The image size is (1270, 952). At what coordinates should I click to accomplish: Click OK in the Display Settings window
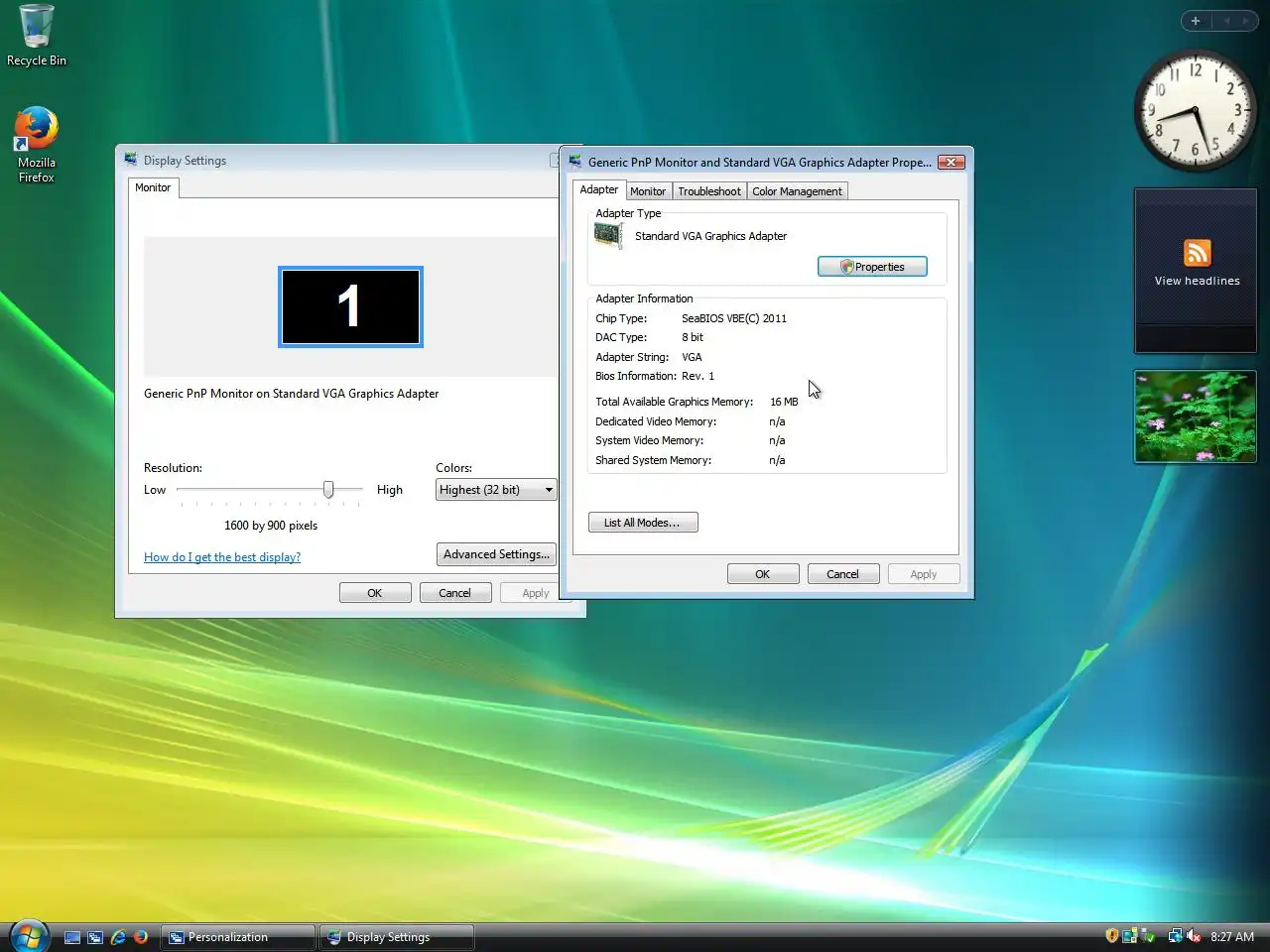[x=375, y=593]
